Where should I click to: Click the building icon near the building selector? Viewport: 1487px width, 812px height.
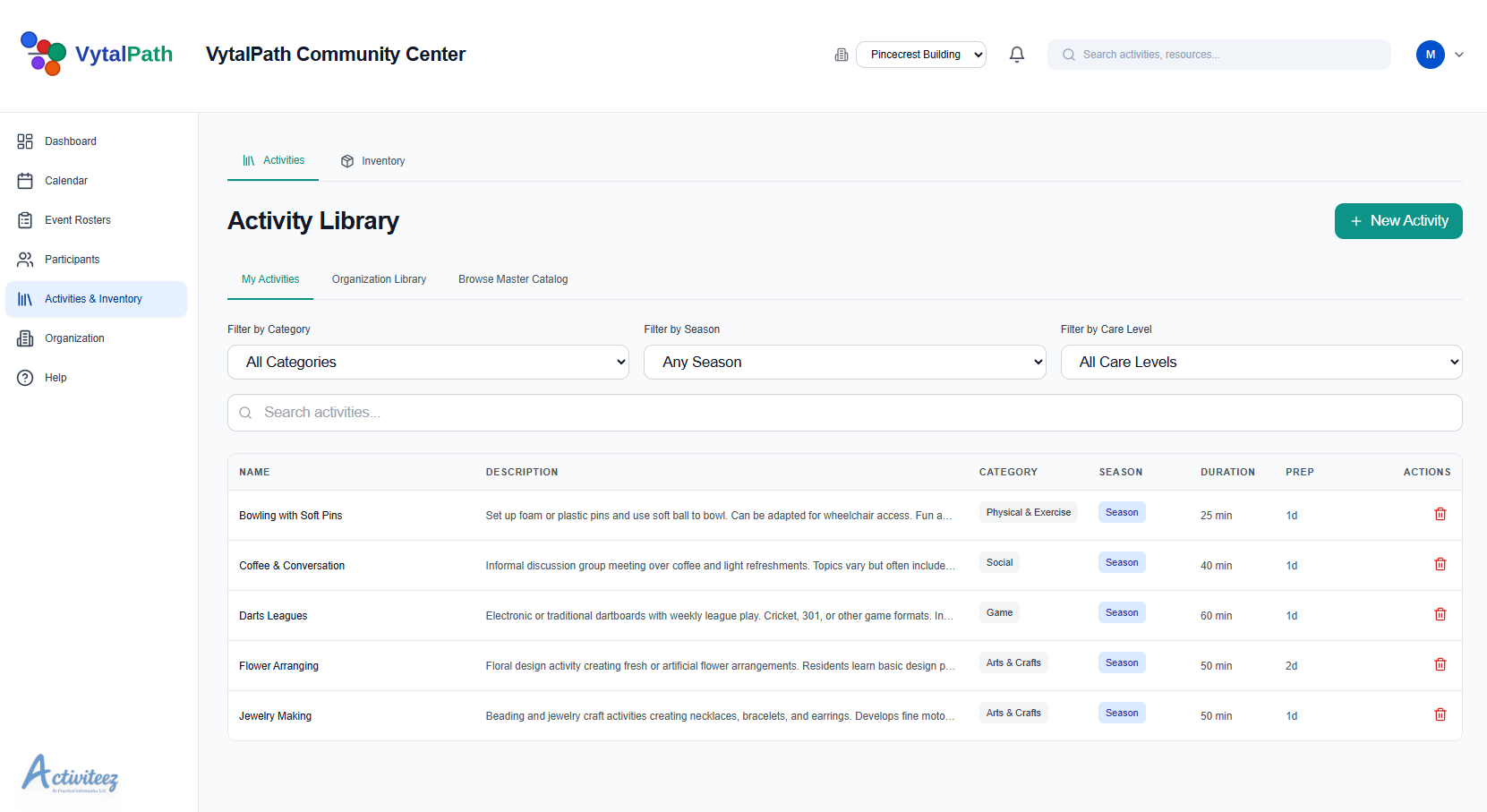point(841,55)
